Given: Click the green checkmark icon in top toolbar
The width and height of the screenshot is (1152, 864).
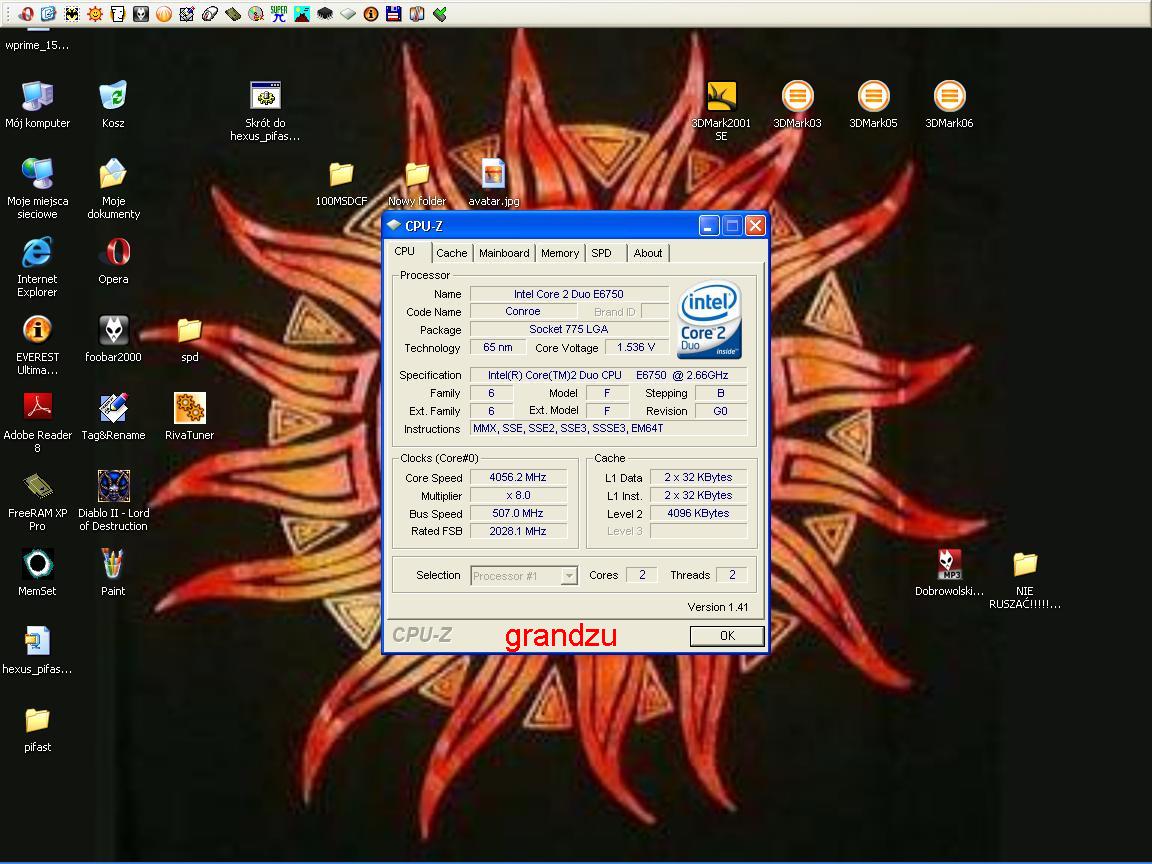Looking at the screenshot, I should point(440,14).
